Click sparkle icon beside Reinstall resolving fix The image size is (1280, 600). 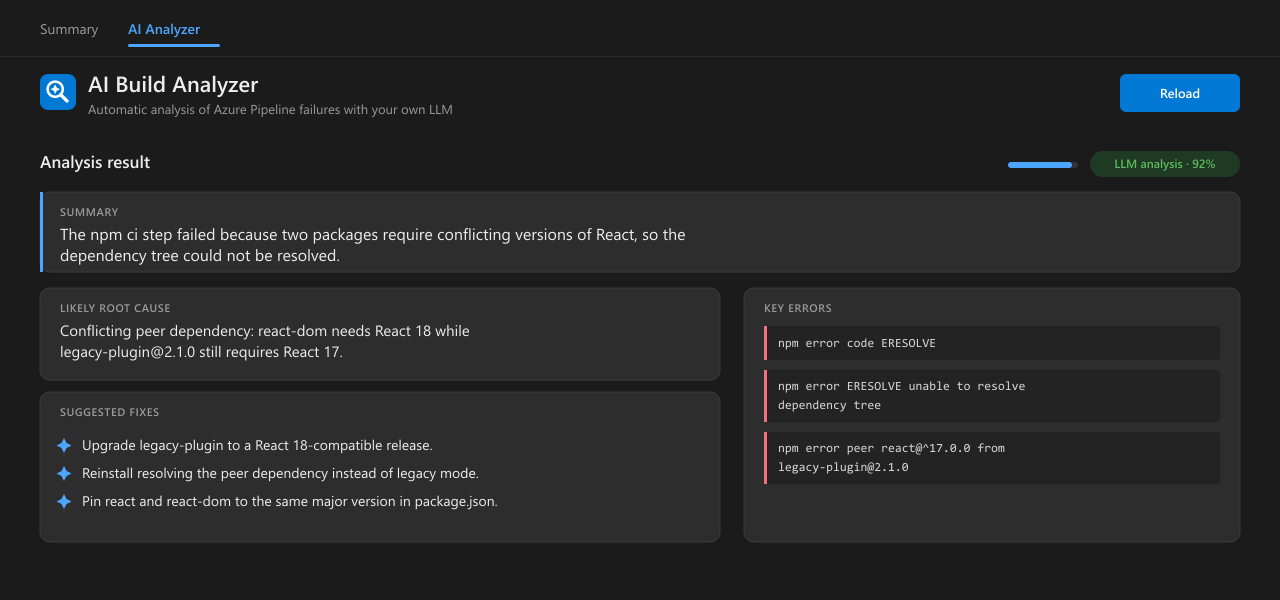(x=64, y=473)
